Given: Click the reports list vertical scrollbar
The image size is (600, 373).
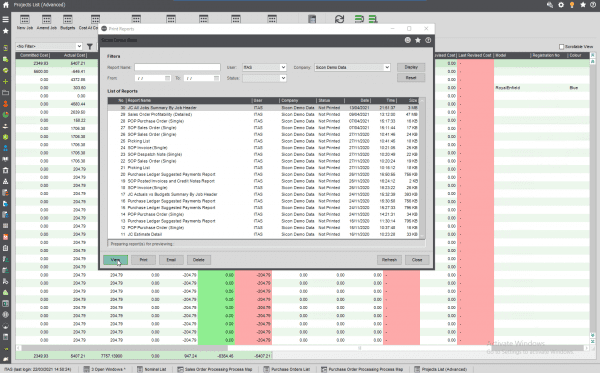Looking at the screenshot, I should click(422, 168).
